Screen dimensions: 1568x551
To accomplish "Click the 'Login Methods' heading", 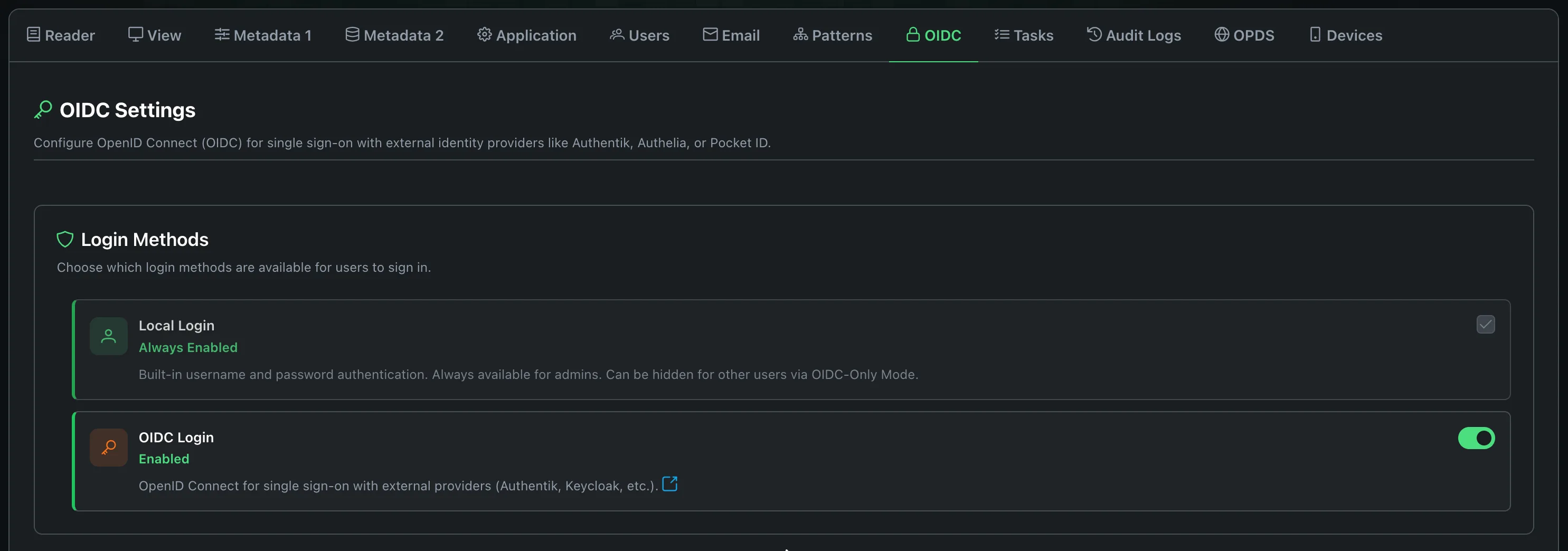I will 145,240.
